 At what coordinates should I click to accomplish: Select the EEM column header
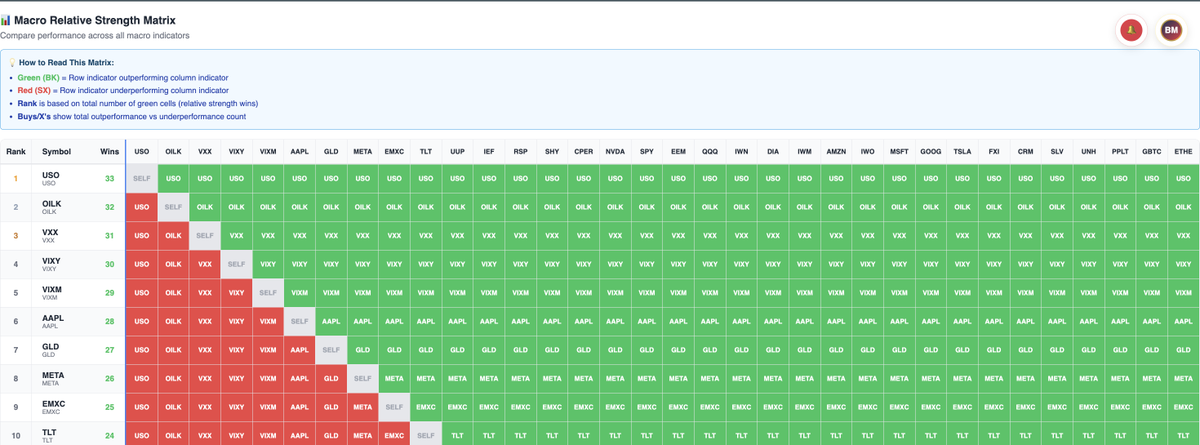(x=678, y=152)
